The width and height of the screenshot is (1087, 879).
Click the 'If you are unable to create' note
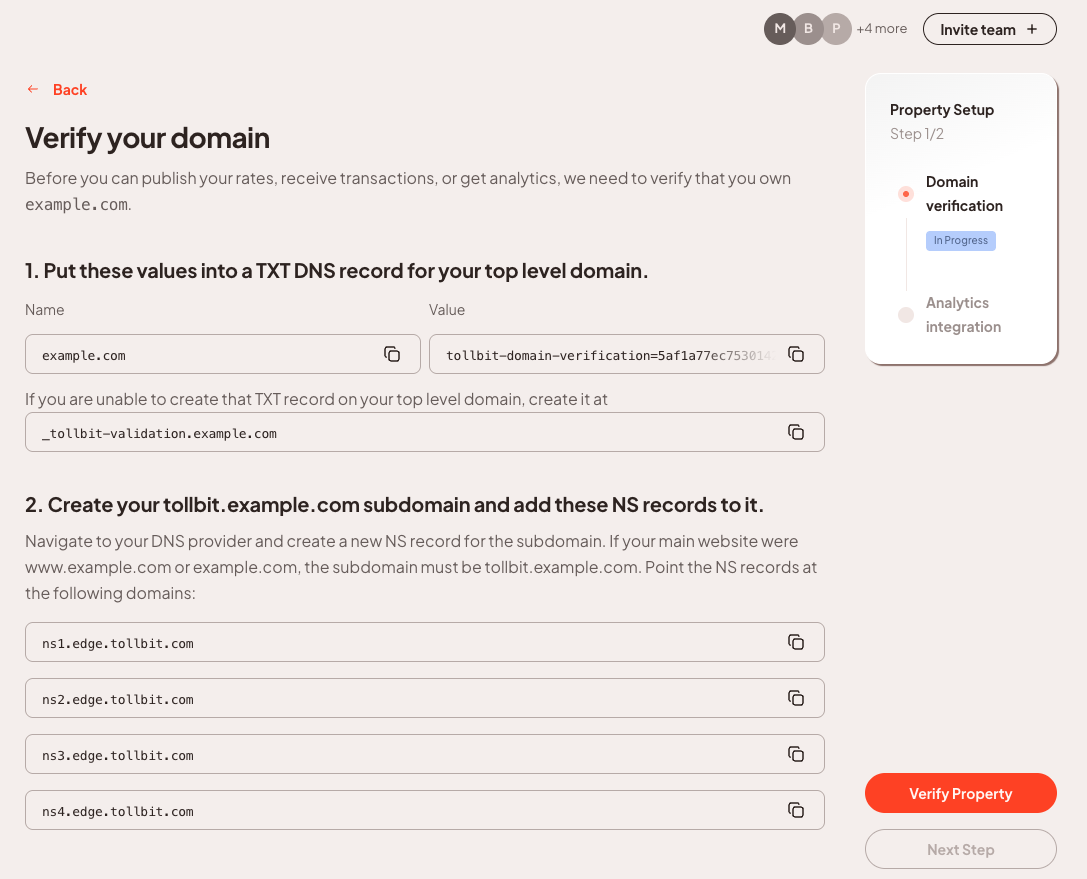pos(316,399)
